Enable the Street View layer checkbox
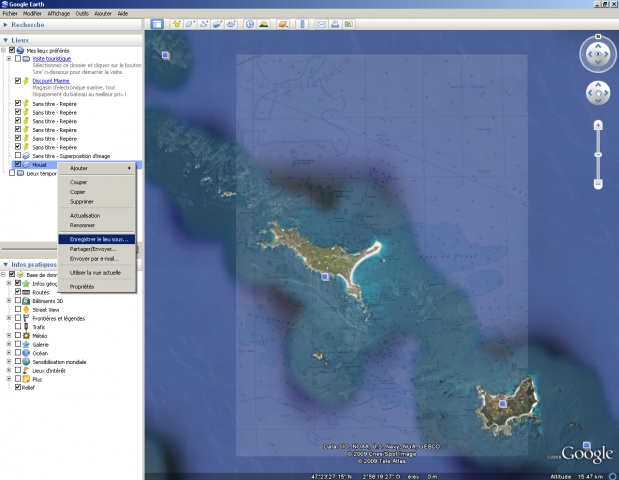The image size is (619, 480). click(18, 309)
